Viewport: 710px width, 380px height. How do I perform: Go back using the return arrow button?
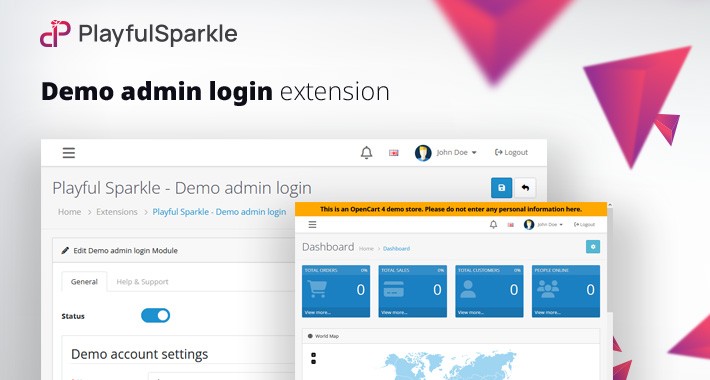point(525,188)
